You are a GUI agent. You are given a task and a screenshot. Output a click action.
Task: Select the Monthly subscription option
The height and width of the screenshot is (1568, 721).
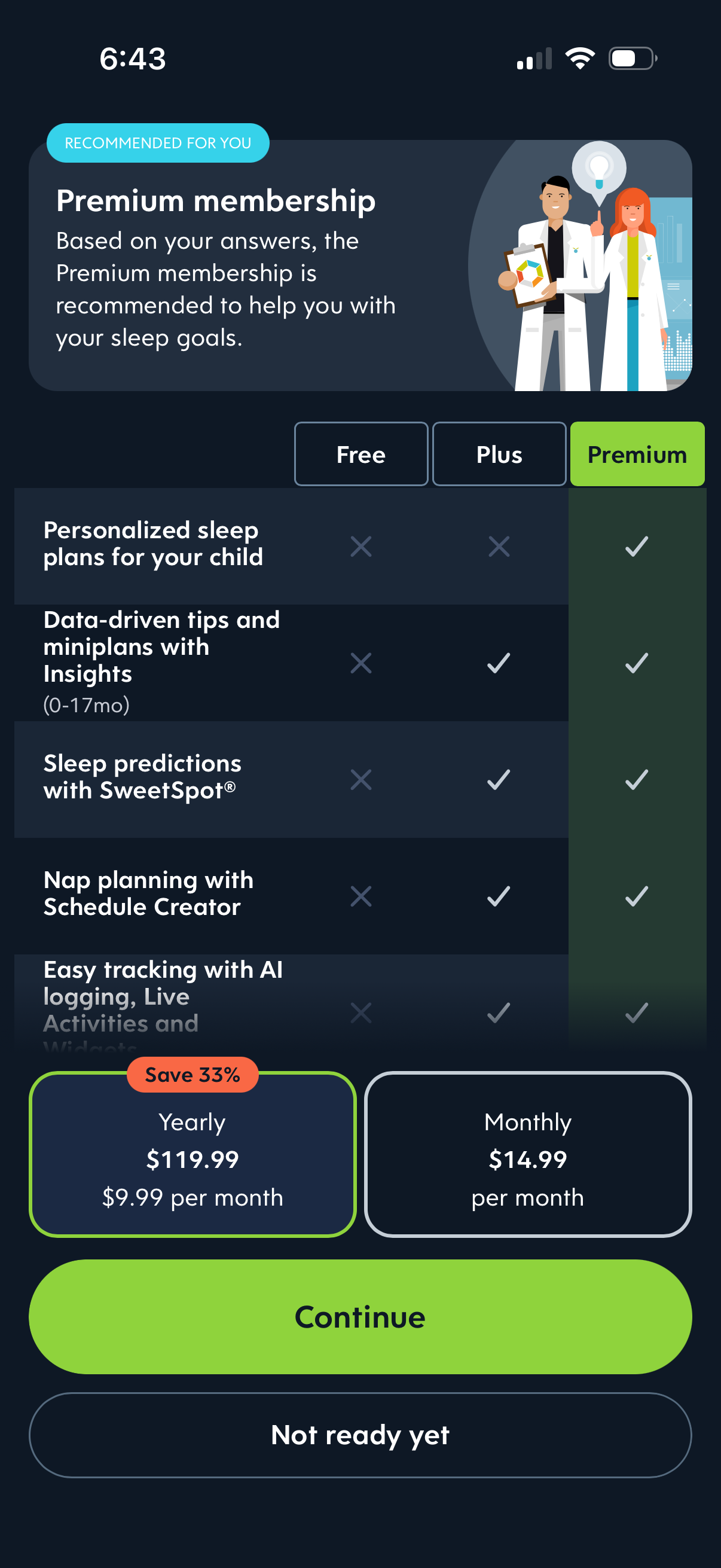[527, 1157]
